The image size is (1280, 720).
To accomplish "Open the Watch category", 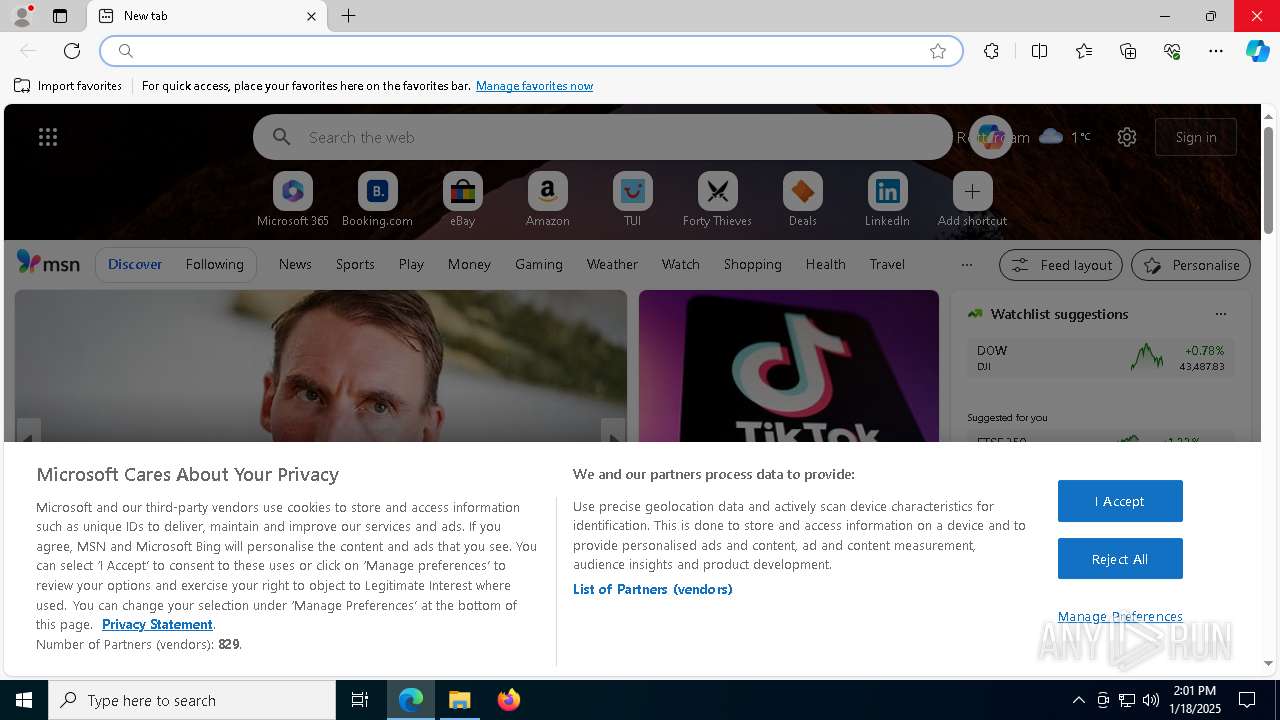I will (x=681, y=264).
